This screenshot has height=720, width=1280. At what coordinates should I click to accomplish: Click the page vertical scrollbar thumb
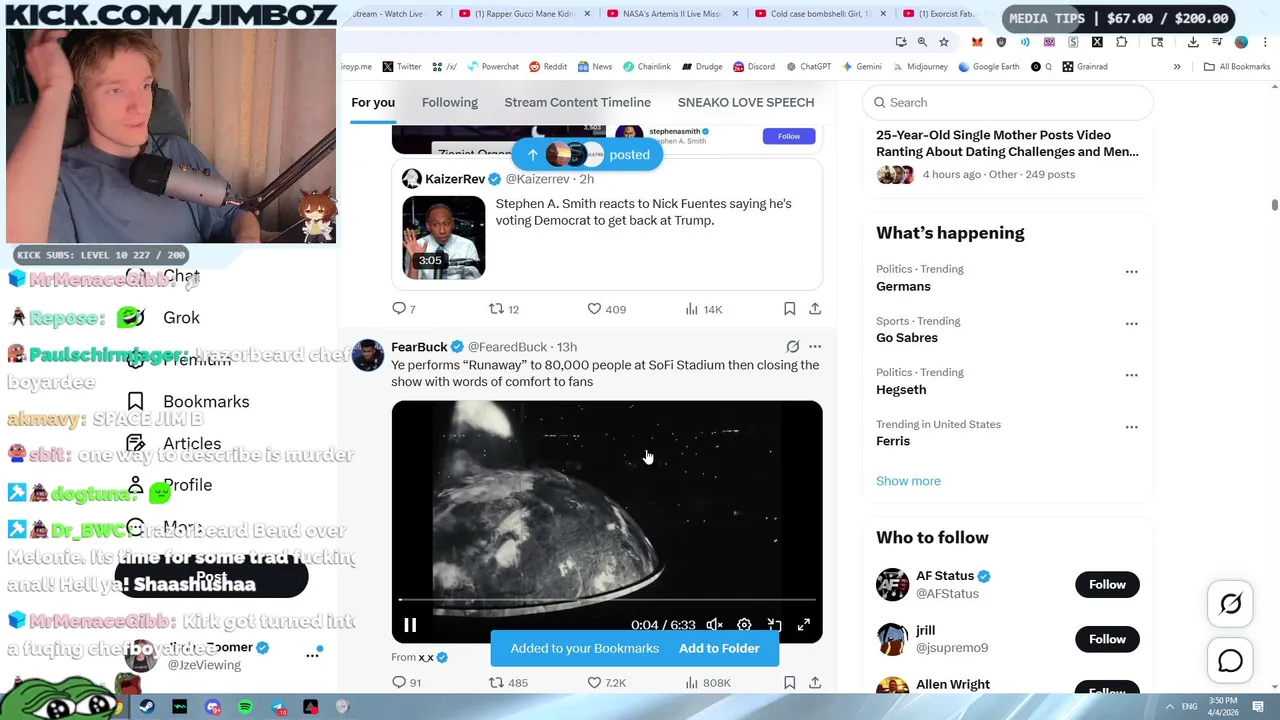tap(1274, 205)
